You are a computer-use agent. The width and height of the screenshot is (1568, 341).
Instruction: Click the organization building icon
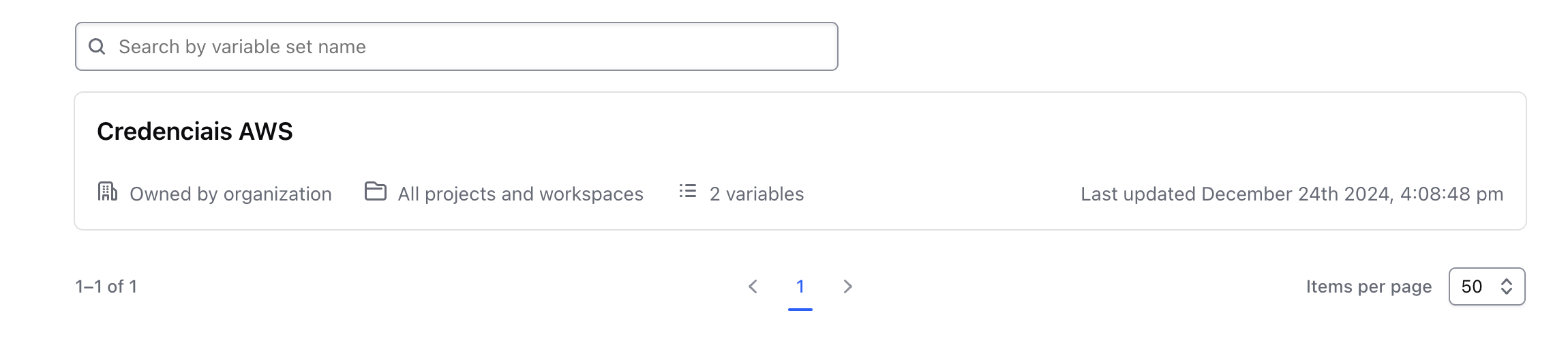coord(108,192)
